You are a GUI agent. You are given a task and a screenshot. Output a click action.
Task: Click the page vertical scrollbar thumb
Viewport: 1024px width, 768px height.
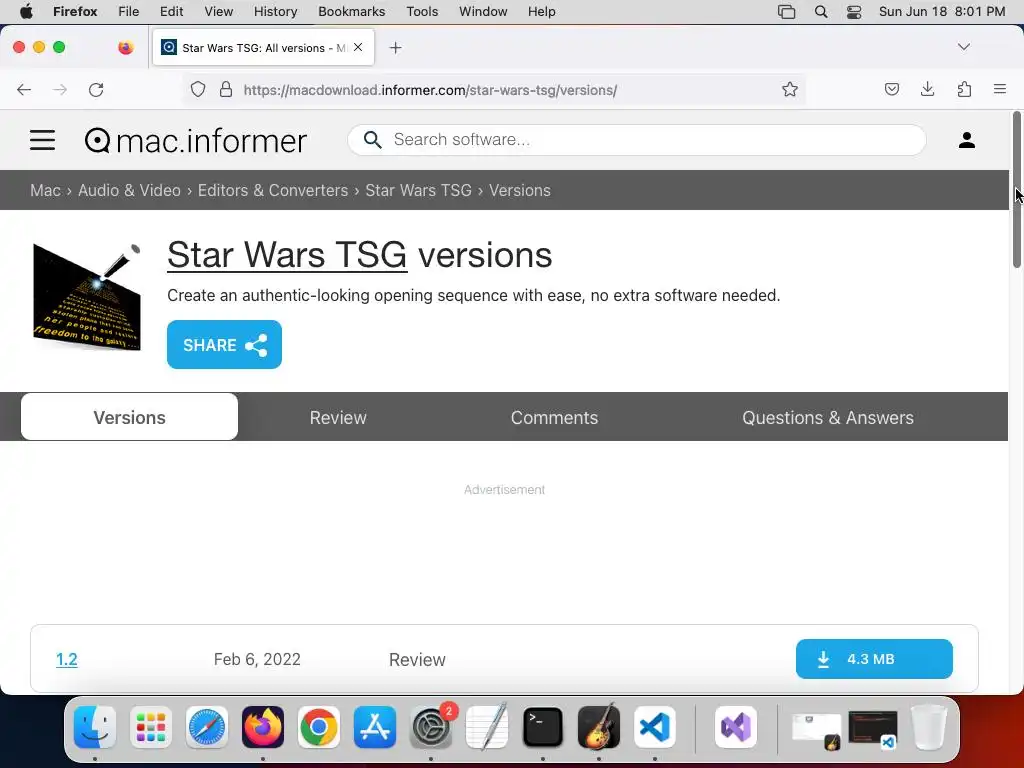(1016, 189)
